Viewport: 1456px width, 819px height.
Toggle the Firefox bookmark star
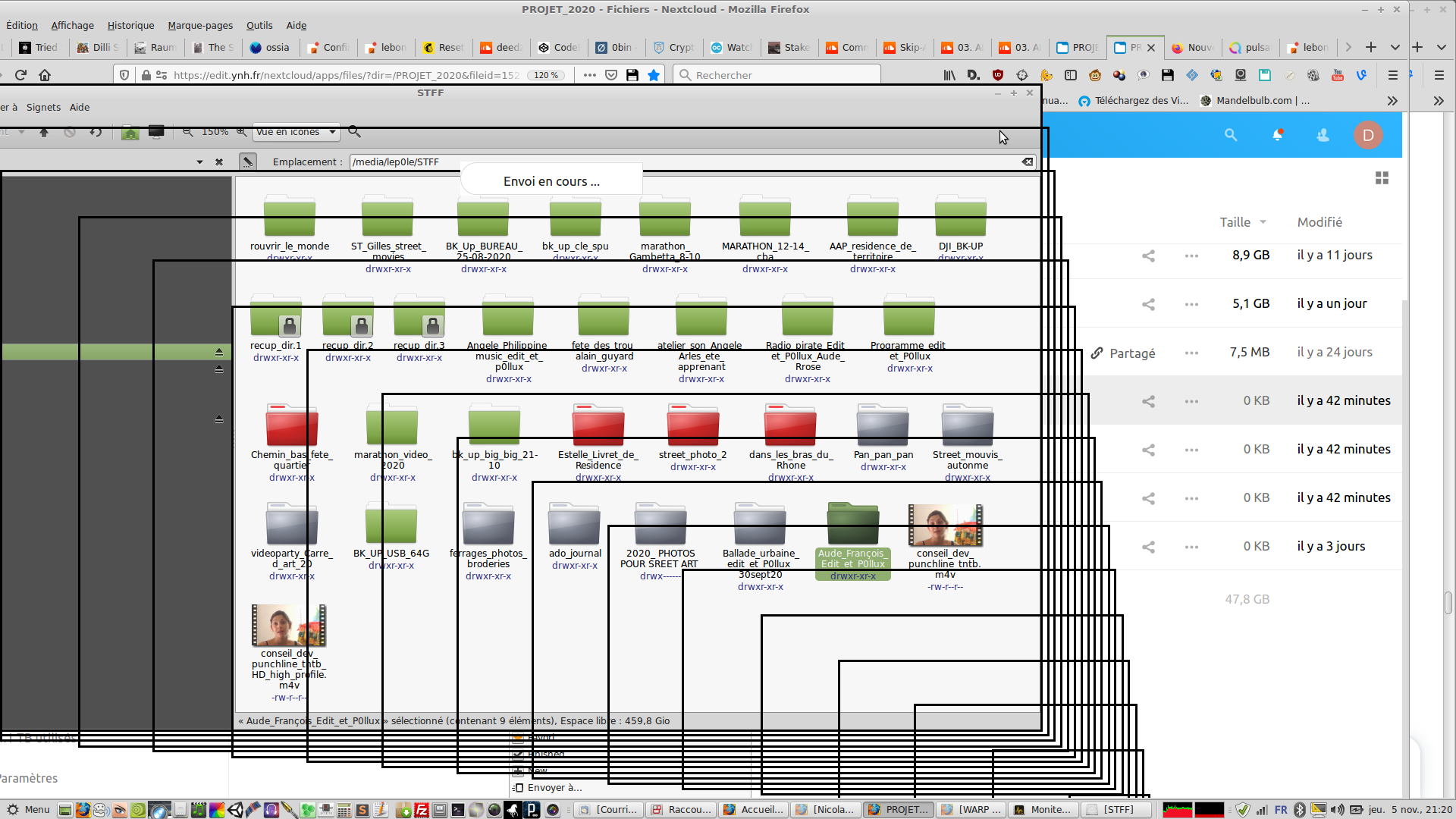click(x=653, y=75)
